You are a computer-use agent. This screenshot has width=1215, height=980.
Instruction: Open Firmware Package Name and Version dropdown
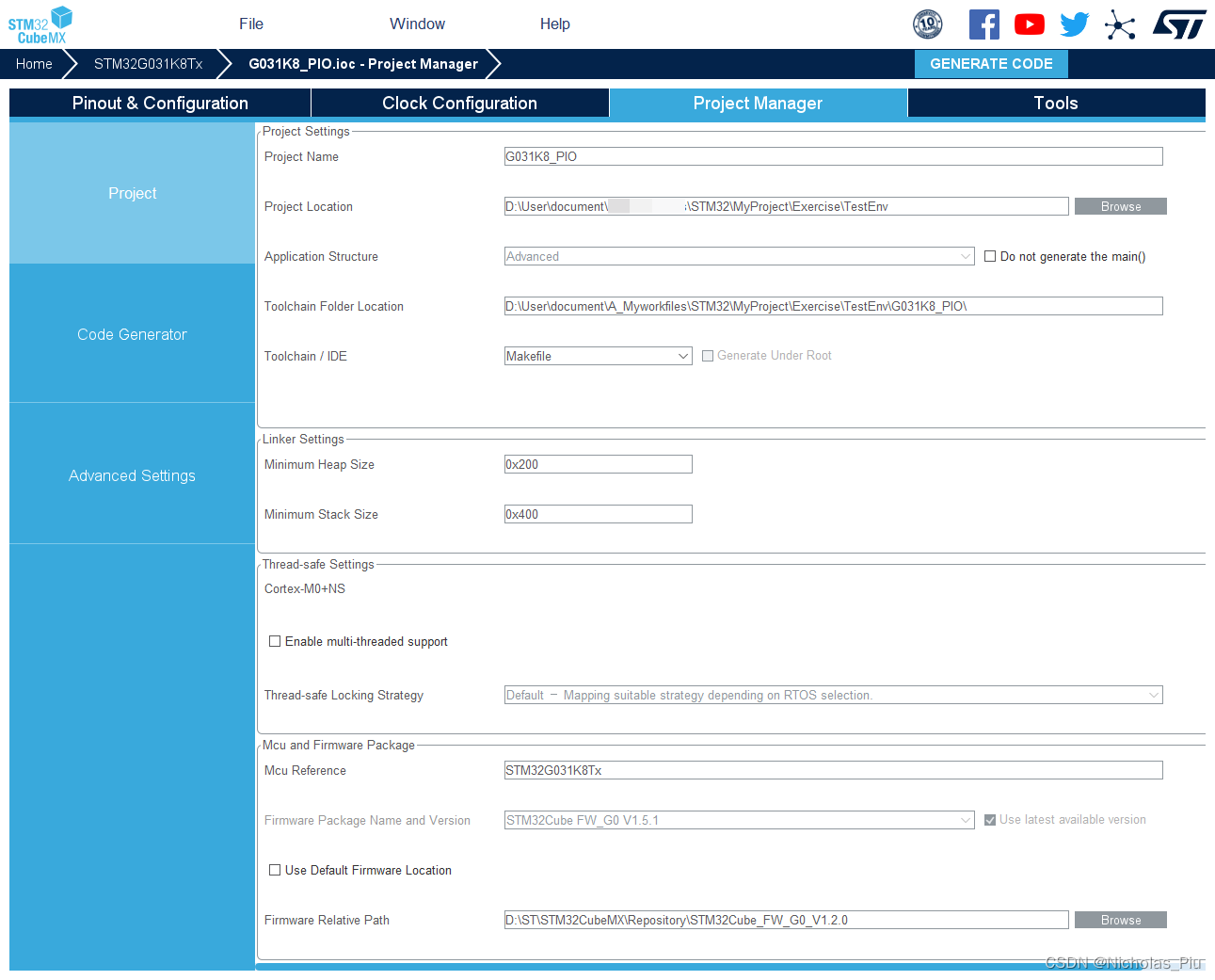coord(740,820)
